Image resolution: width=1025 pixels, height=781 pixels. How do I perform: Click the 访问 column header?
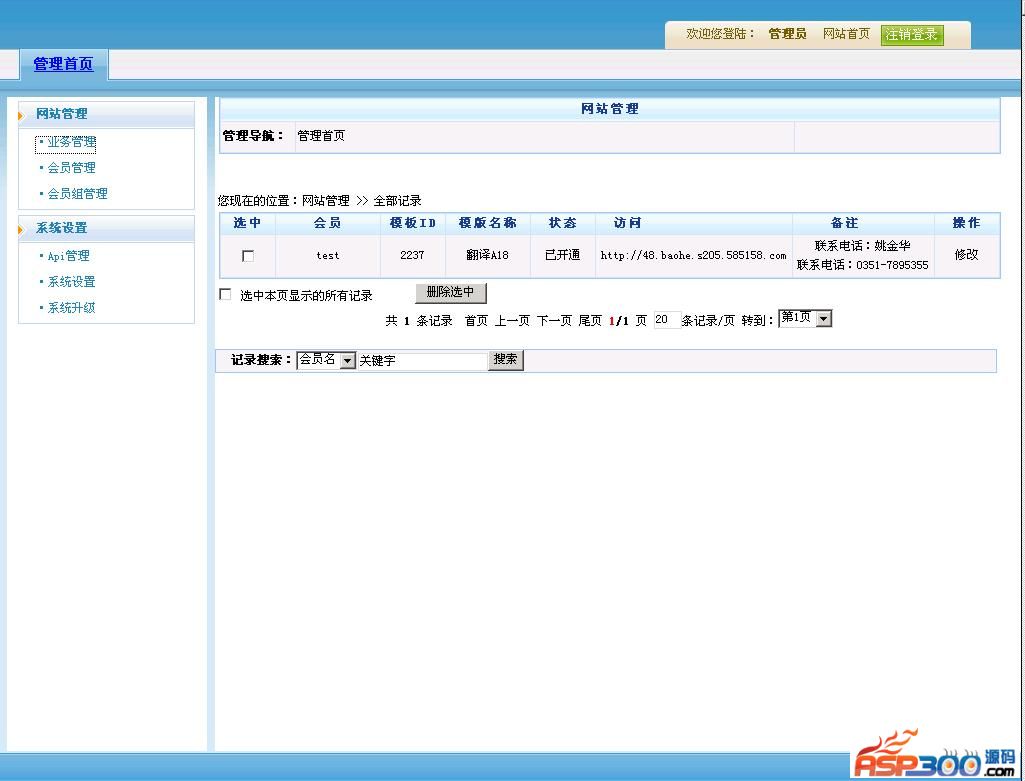point(628,223)
